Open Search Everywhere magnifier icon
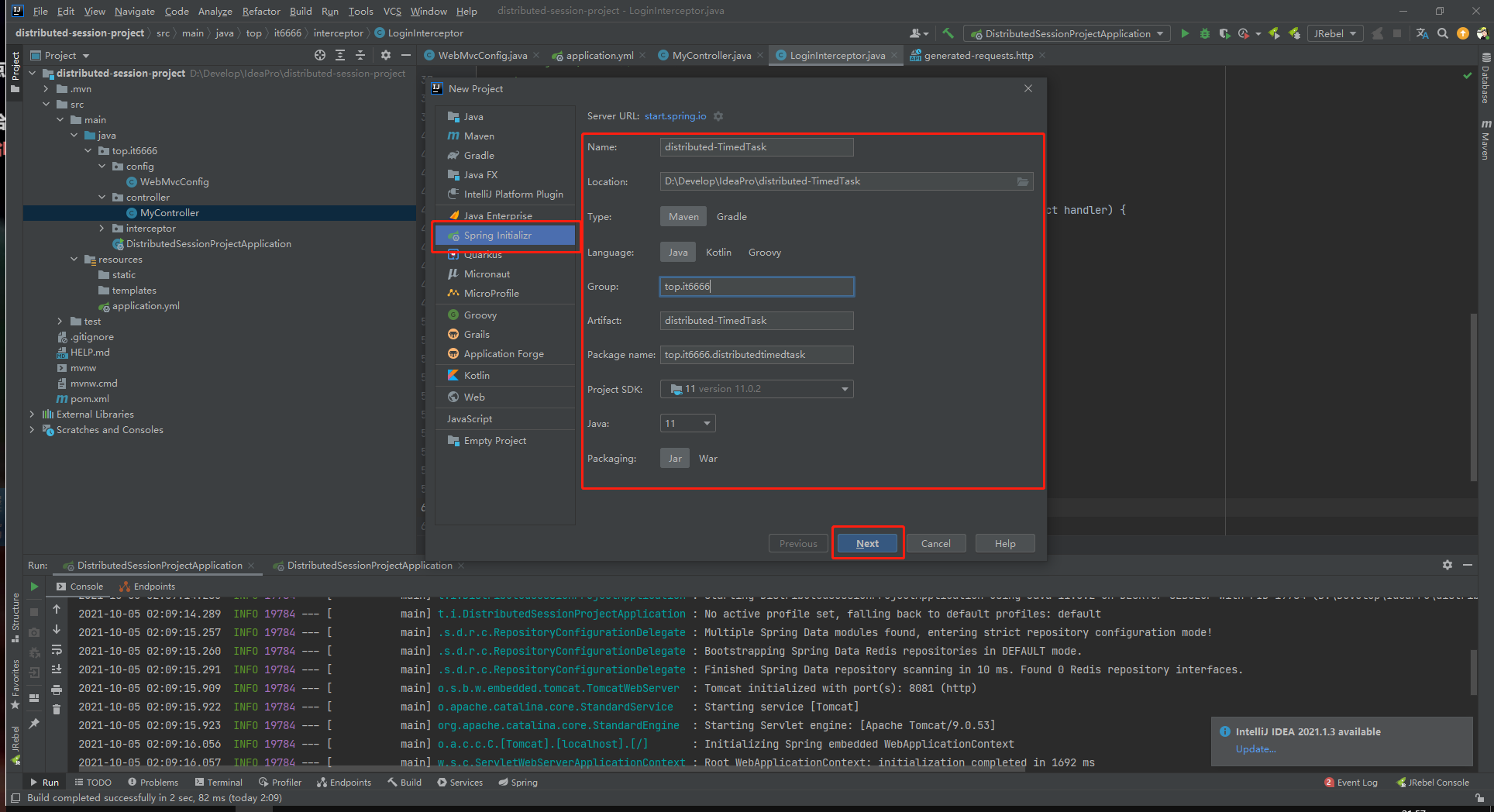The image size is (1494, 812). tap(1442, 33)
